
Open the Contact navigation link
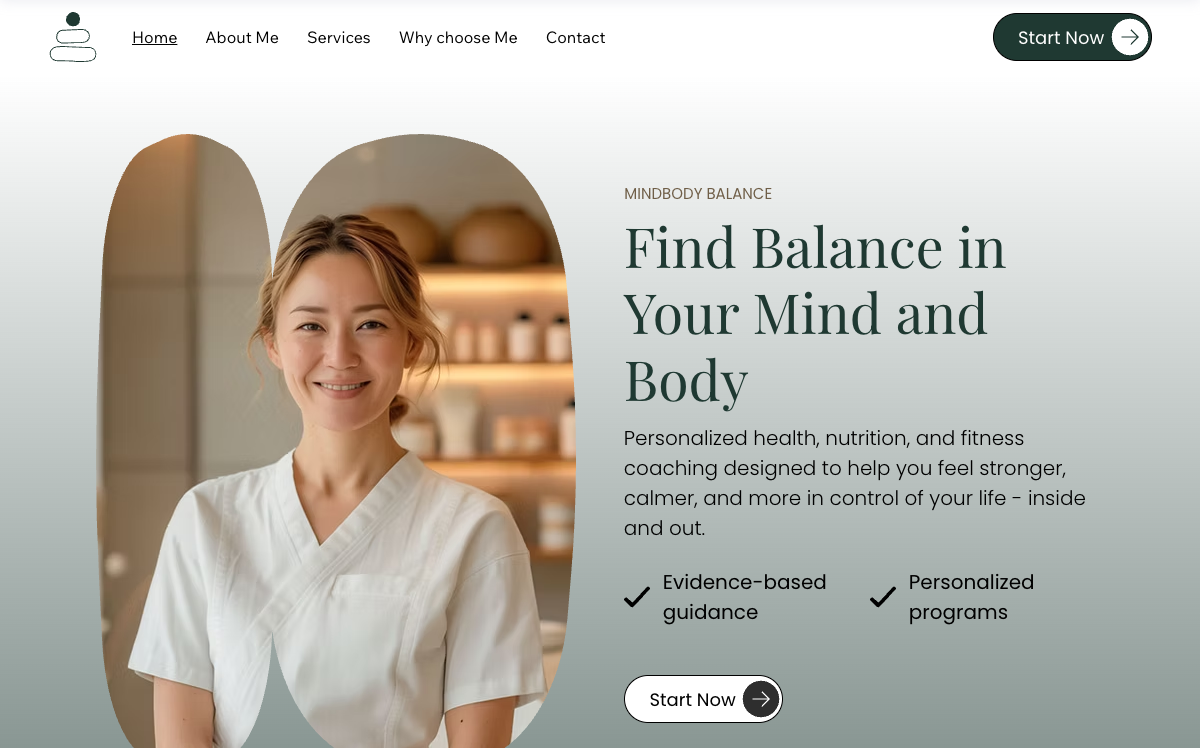[x=575, y=37]
